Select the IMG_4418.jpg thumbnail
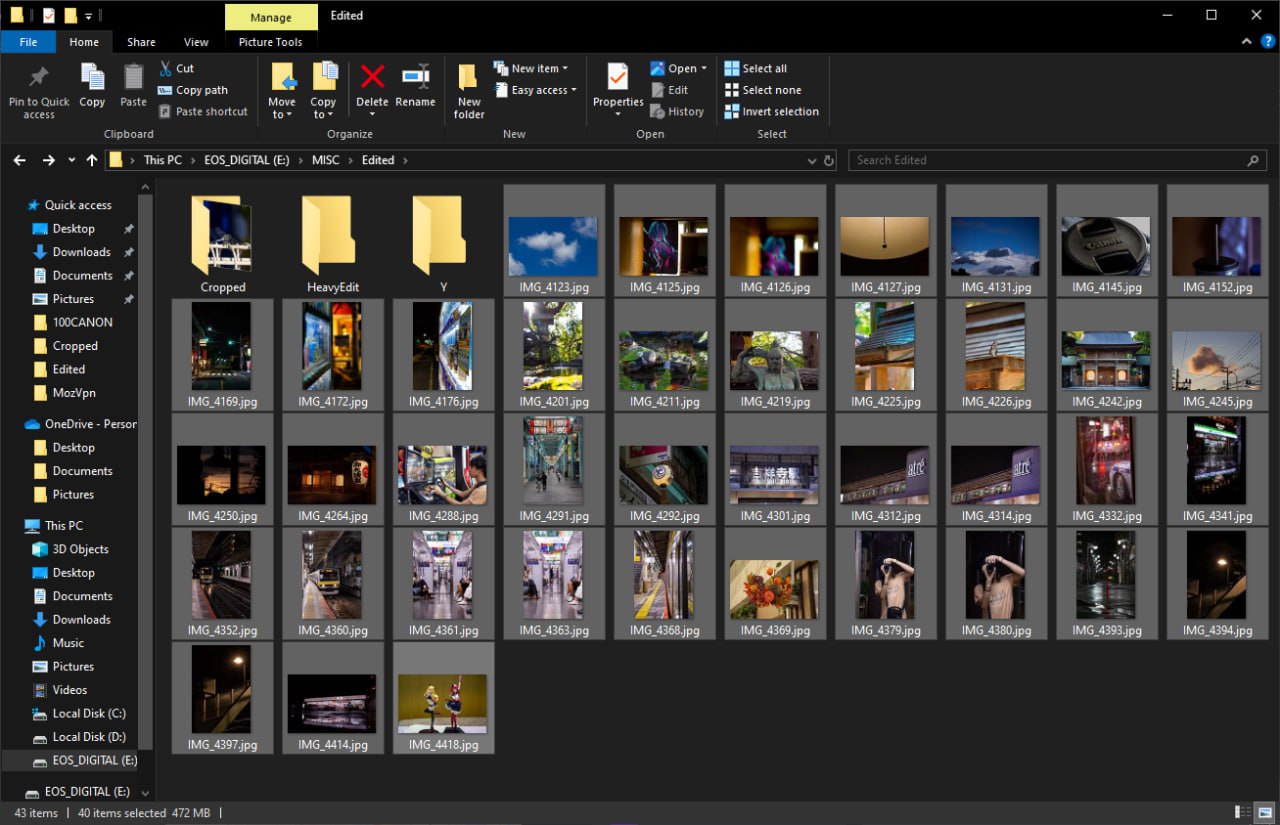1280x825 pixels. [443, 703]
